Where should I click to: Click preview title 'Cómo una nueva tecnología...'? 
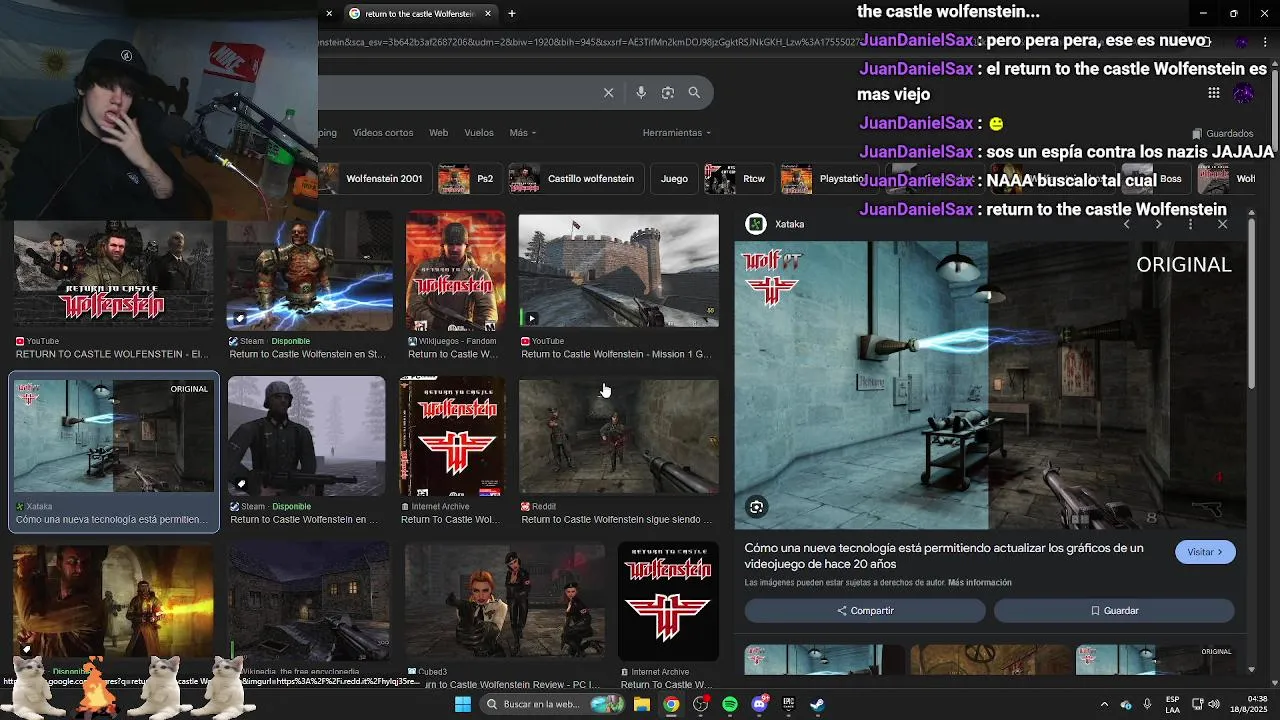click(944, 556)
